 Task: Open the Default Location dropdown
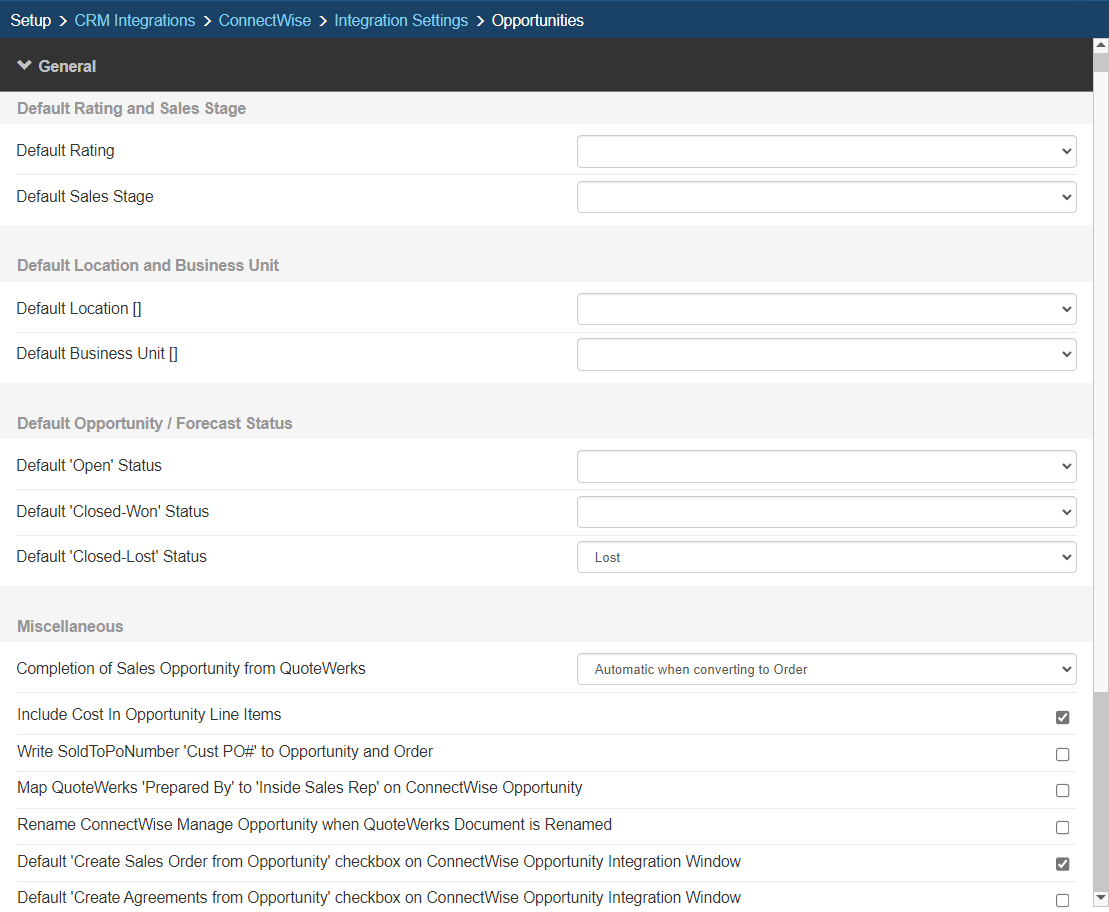click(826, 309)
